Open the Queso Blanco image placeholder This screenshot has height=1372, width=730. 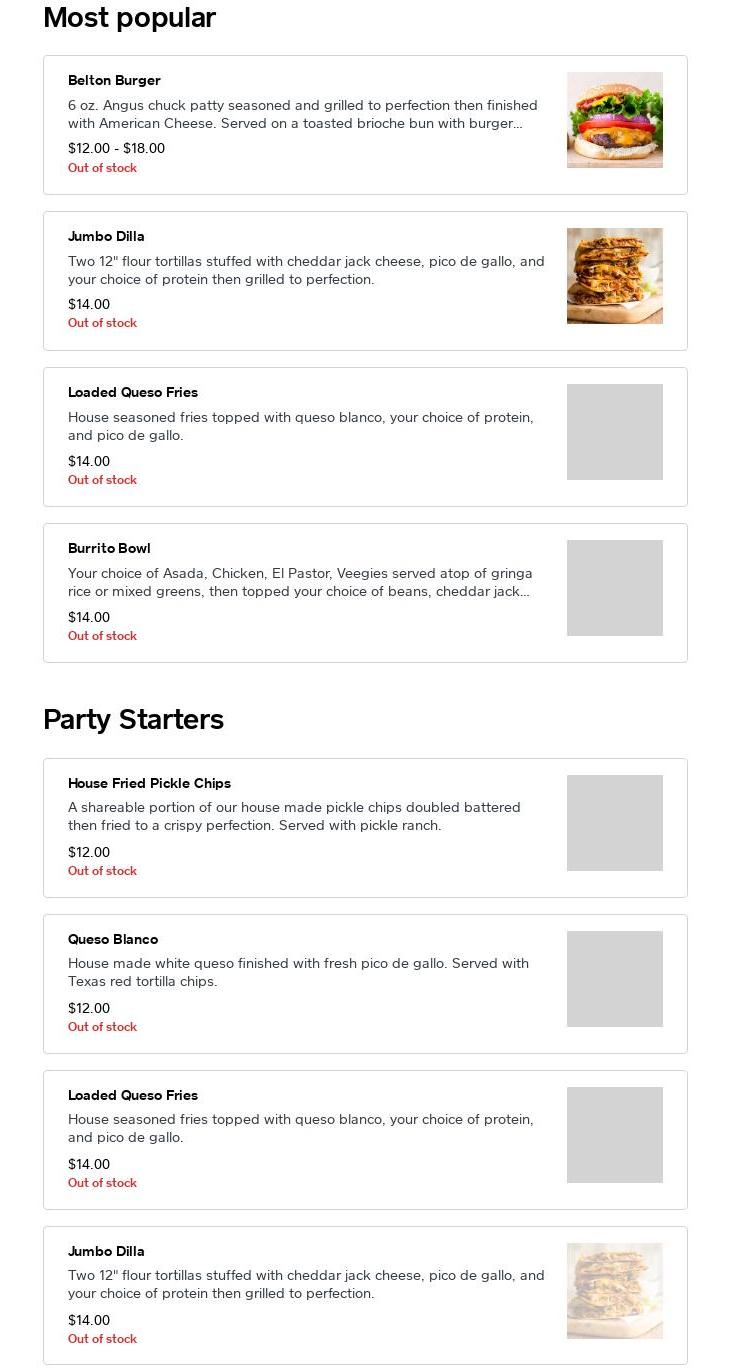[x=614, y=979]
